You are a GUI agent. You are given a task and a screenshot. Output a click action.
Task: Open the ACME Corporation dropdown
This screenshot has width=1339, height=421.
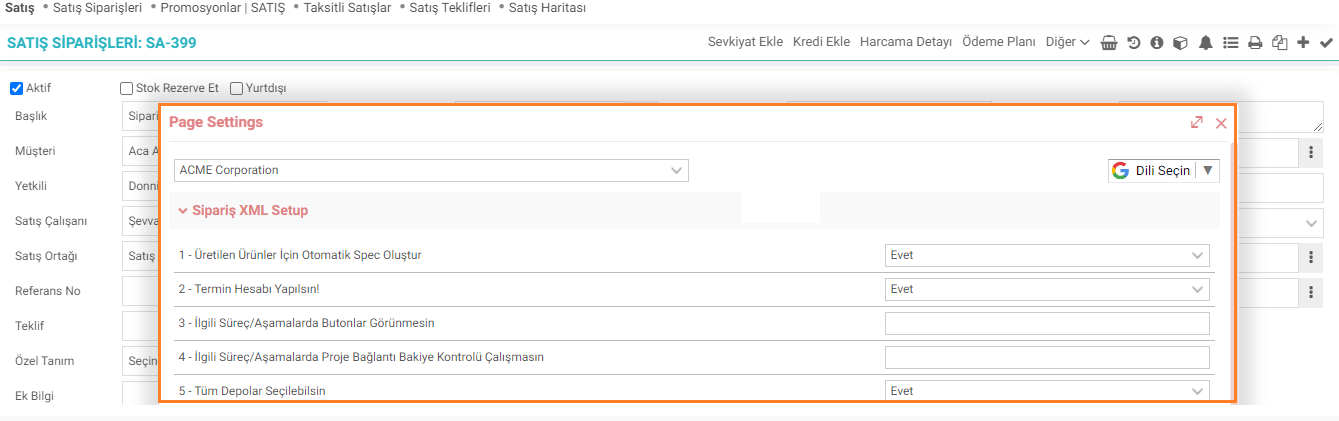pyautogui.click(x=431, y=170)
